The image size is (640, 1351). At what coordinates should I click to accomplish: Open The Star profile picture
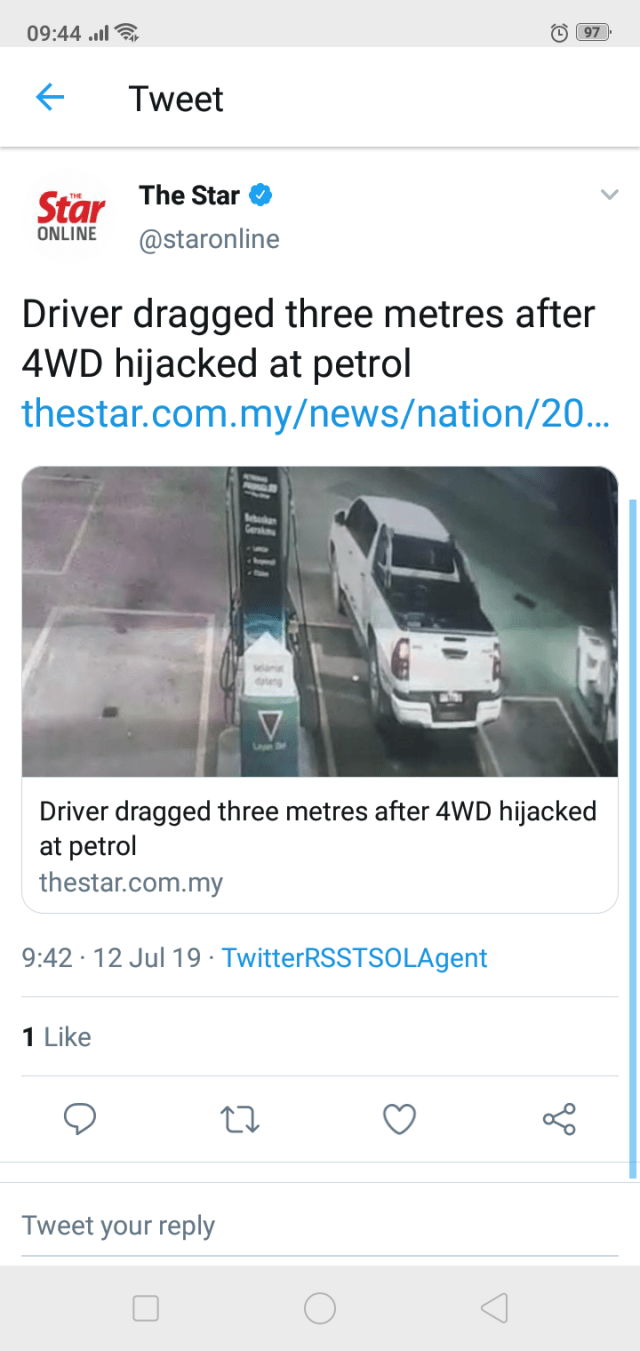click(x=70, y=216)
